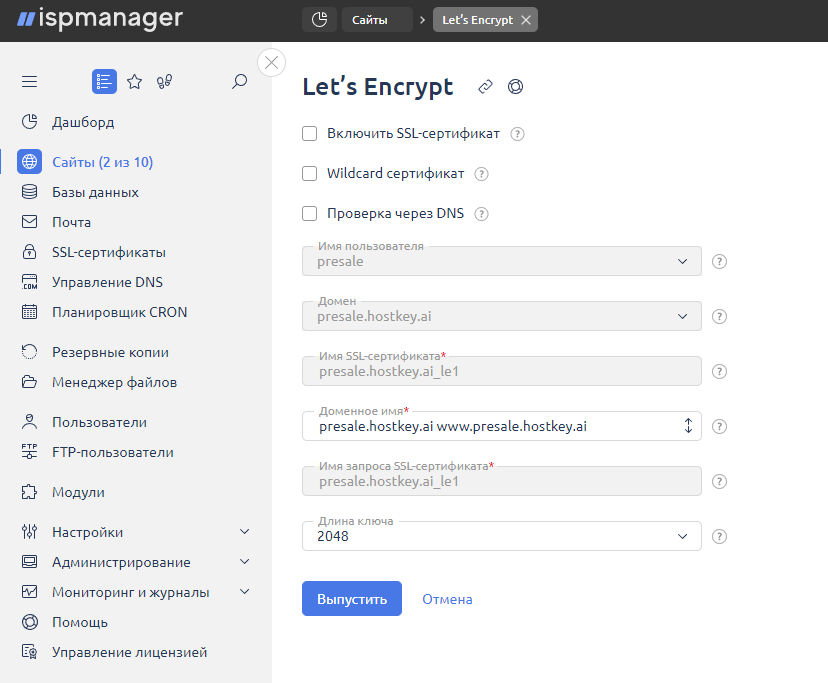Viewport: 828px width, 683px height.
Task: Click the .COM icon beside Управление DNS
Action: coord(30,282)
